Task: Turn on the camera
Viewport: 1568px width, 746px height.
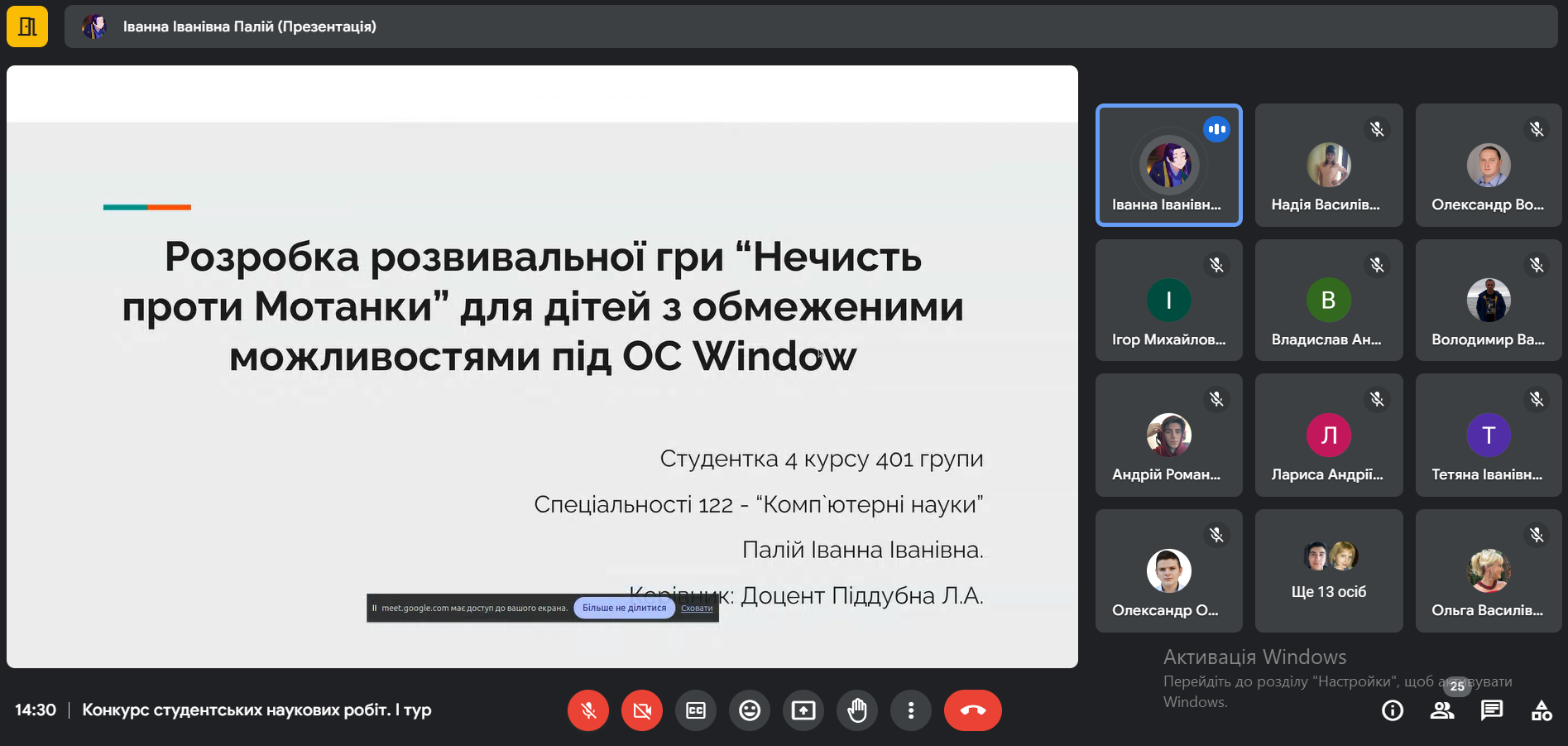Action: [642, 710]
